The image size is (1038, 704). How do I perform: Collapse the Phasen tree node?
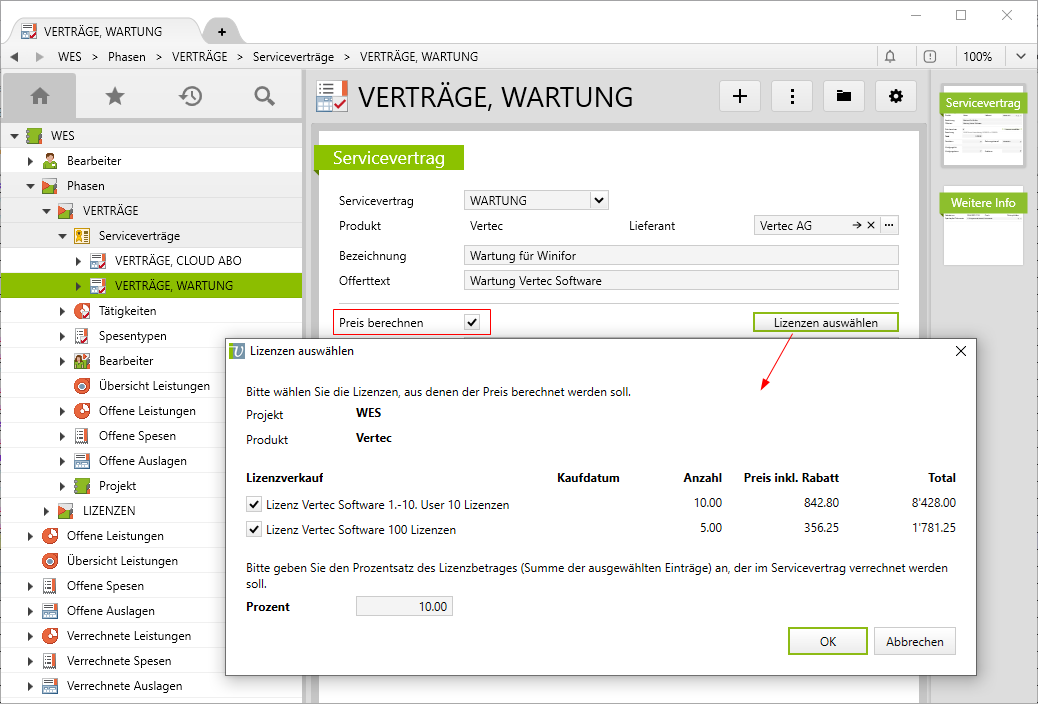pyautogui.click(x=31, y=186)
